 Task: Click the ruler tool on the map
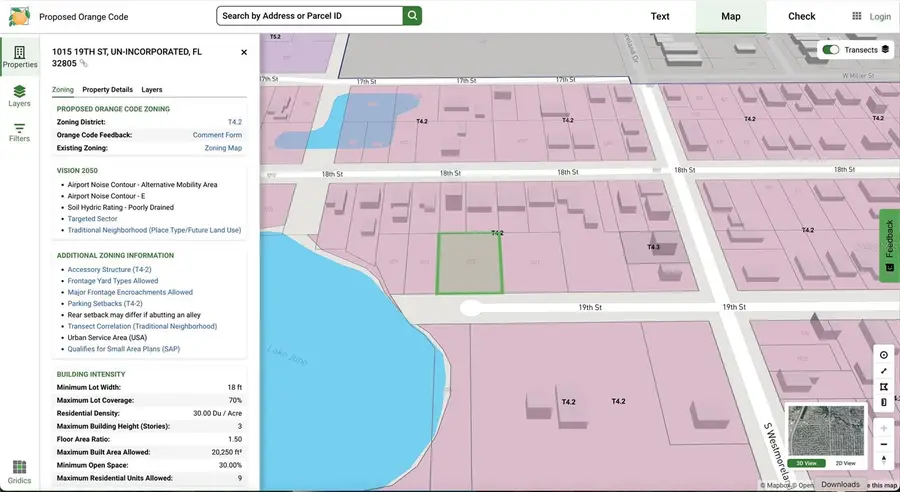click(x=883, y=402)
